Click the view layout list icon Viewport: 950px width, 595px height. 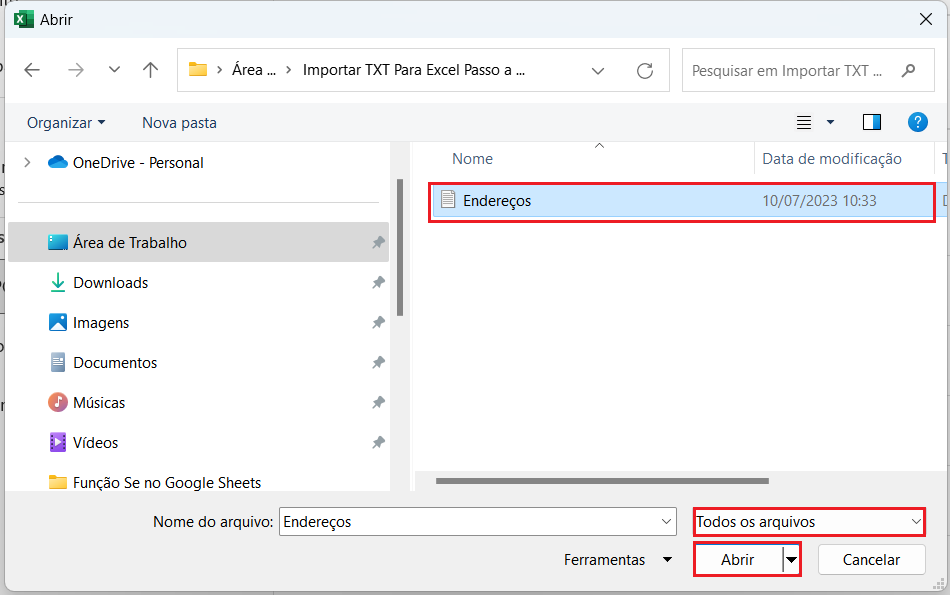(x=804, y=122)
